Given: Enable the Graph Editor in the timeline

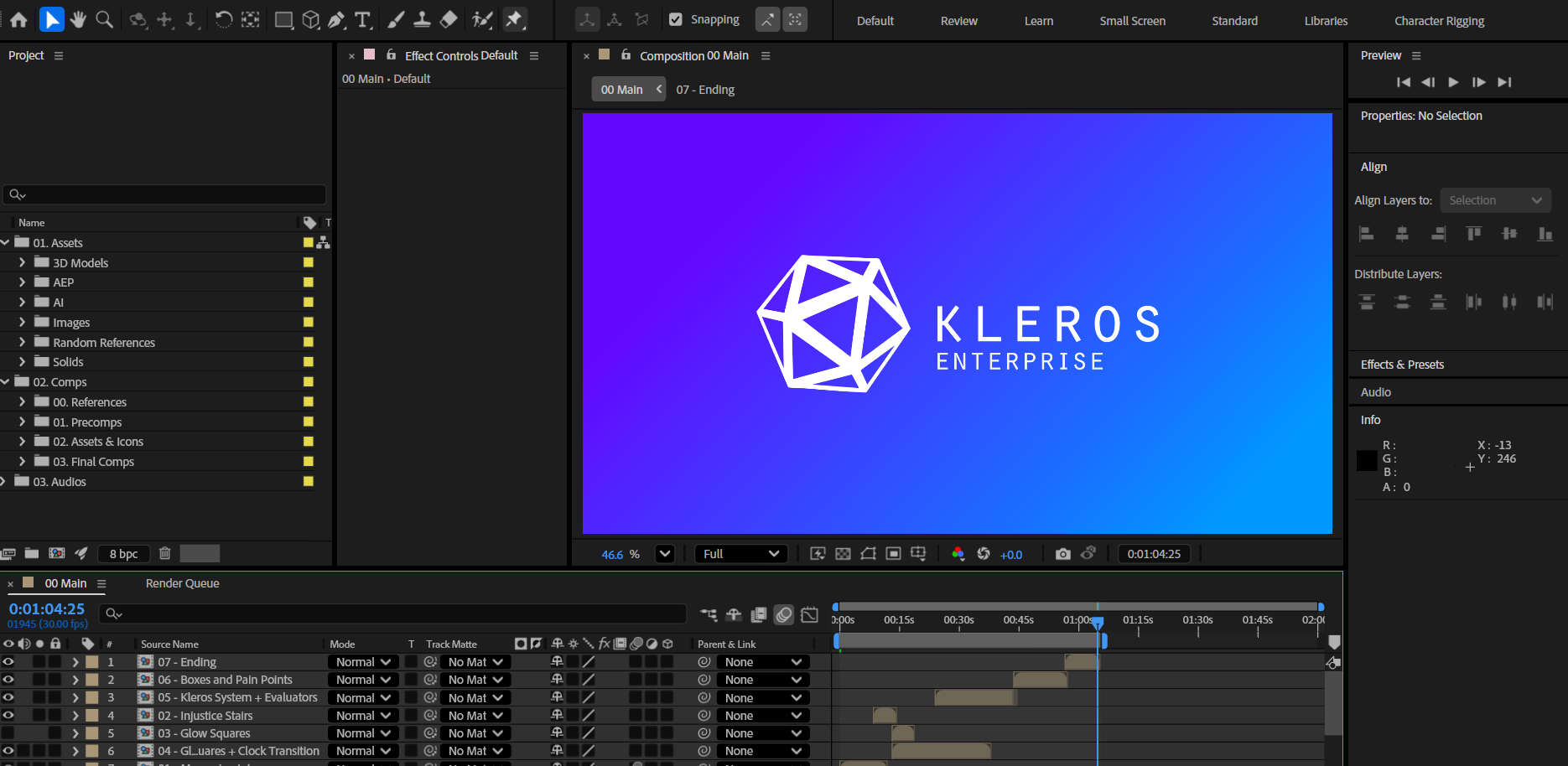Looking at the screenshot, I should click(809, 614).
